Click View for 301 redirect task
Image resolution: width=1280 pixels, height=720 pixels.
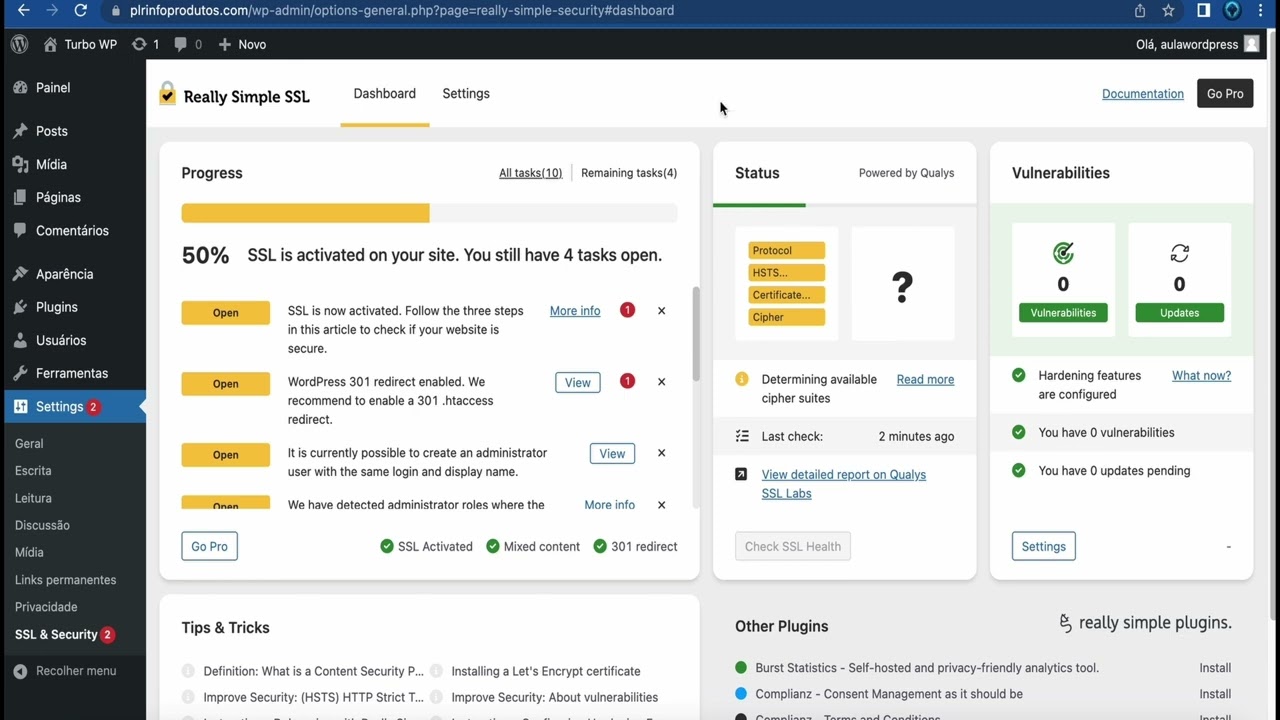pos(578,382)
